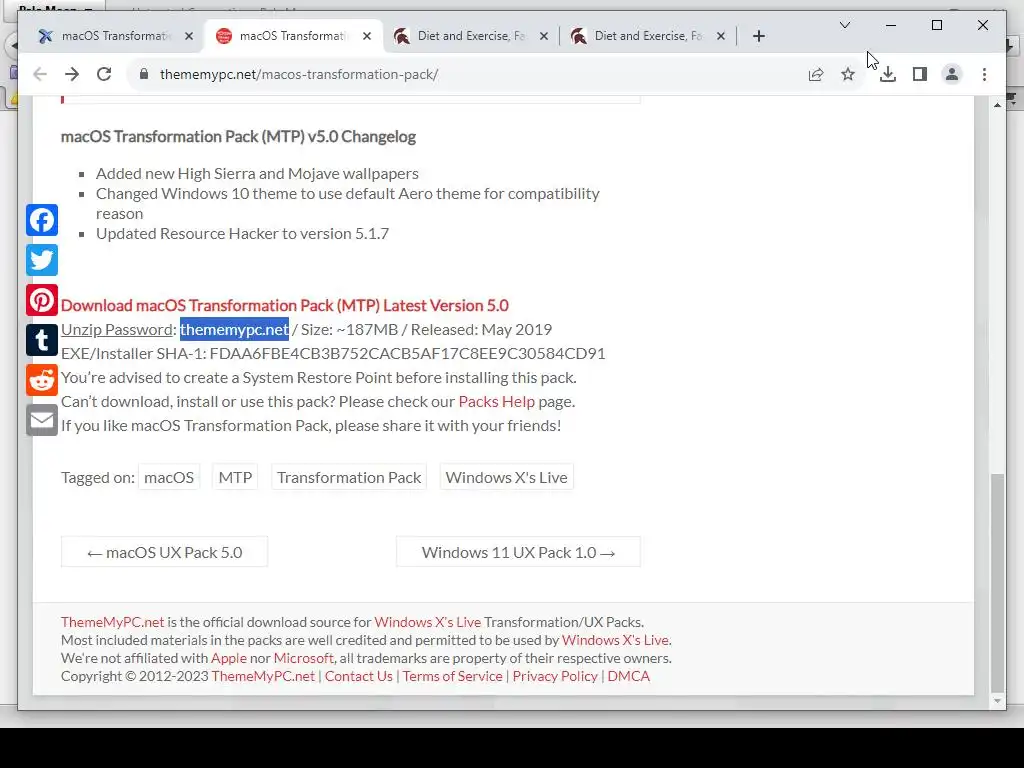
Task: Maximize the Chrome window
Action: tap(936, 25)
